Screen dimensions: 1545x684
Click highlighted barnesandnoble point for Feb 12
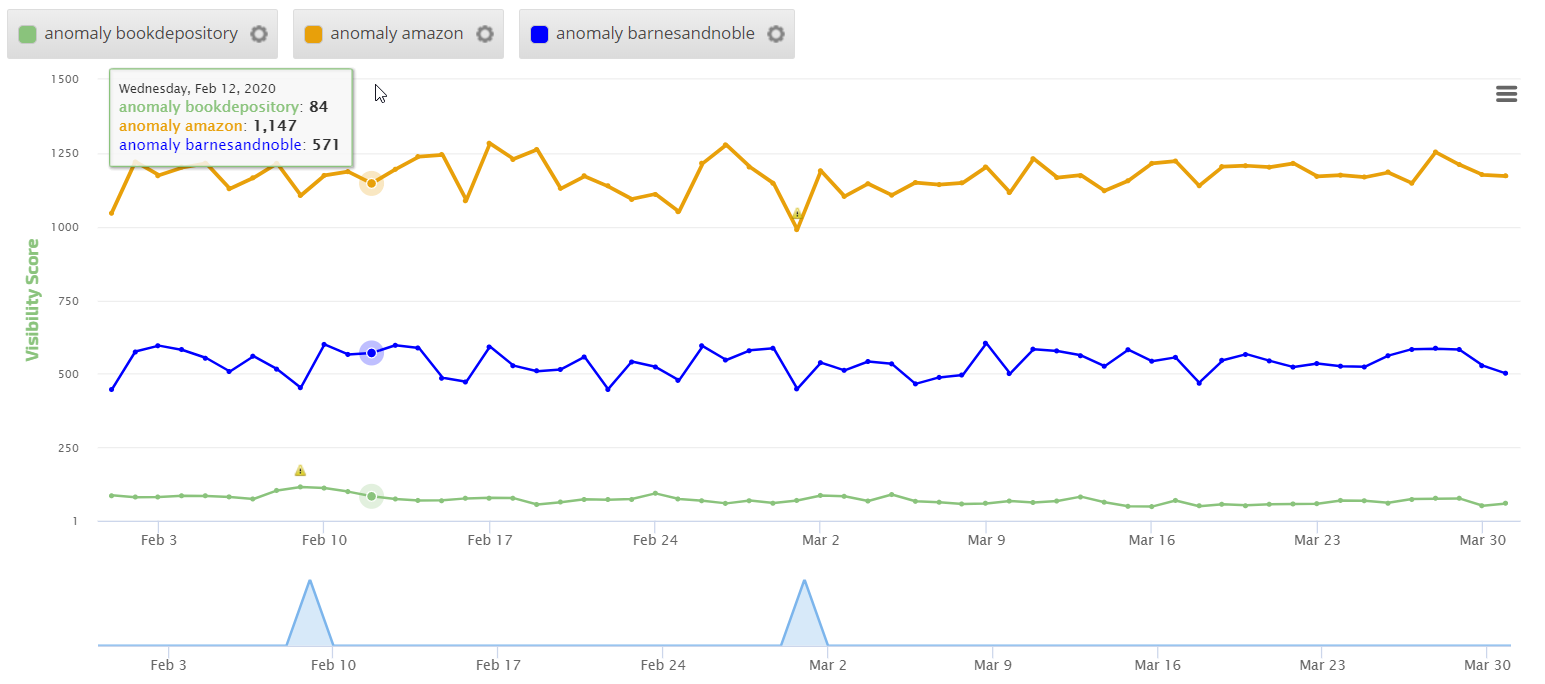(371, 353)
